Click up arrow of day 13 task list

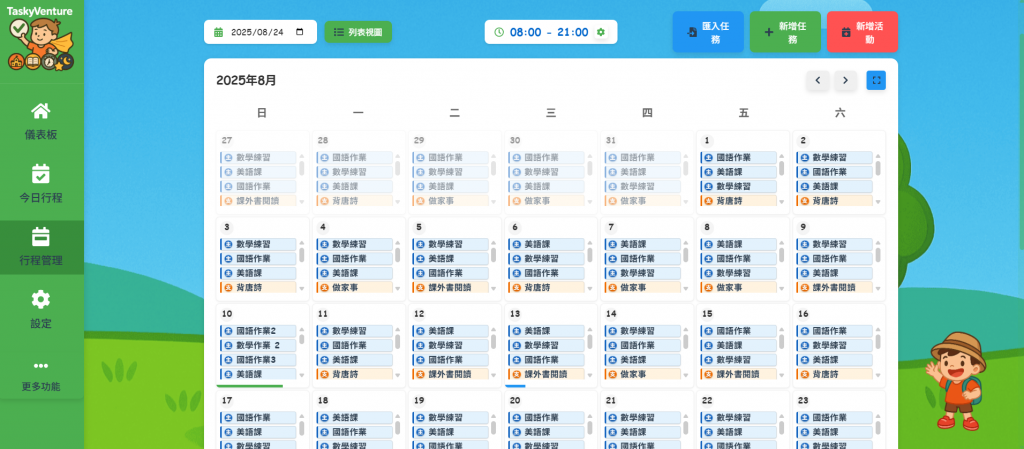590,330
